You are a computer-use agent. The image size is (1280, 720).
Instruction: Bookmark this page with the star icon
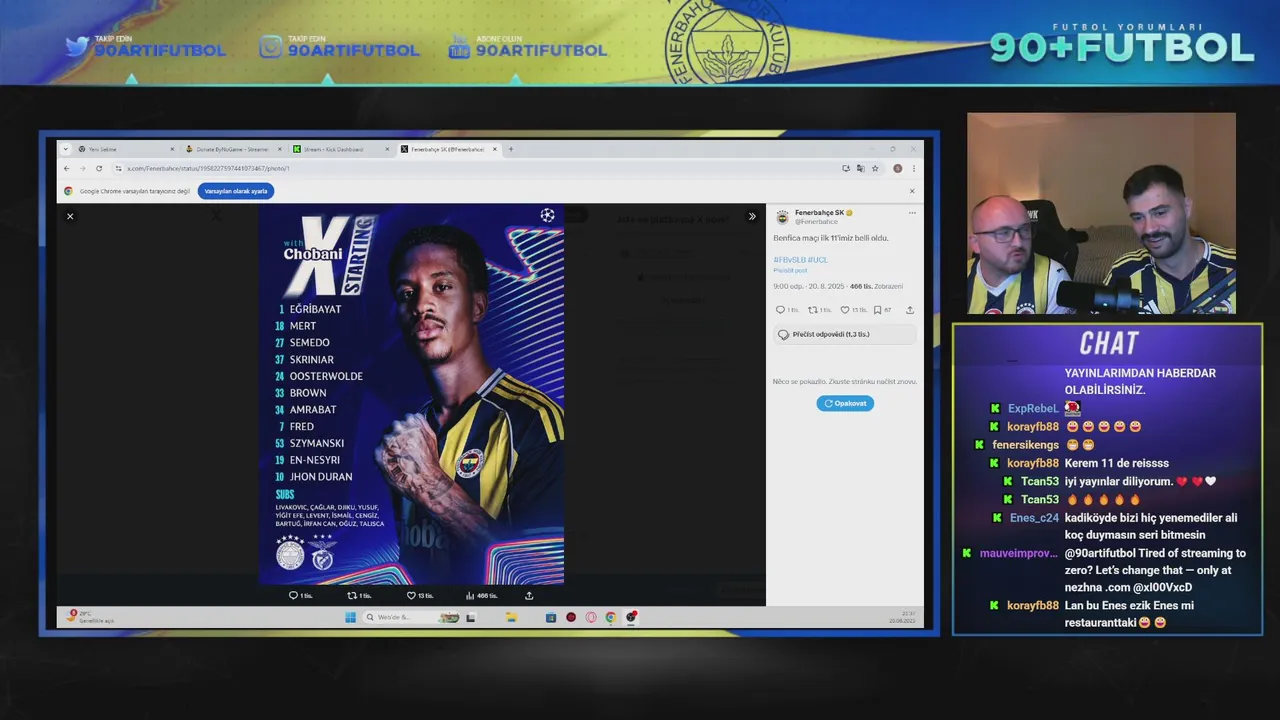[875, 168]
